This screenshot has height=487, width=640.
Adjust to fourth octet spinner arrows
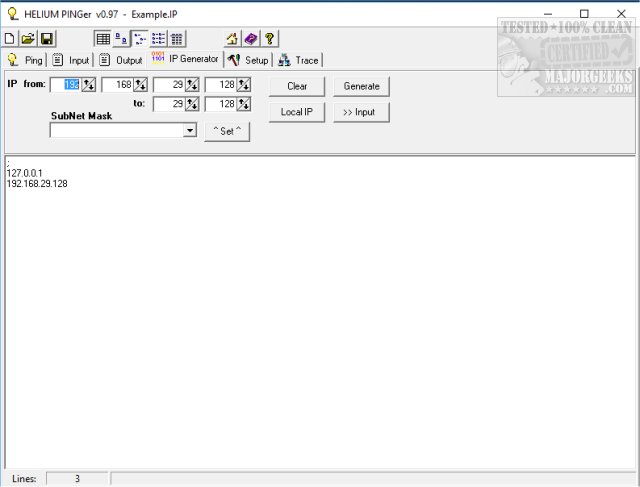coord(244,104)
